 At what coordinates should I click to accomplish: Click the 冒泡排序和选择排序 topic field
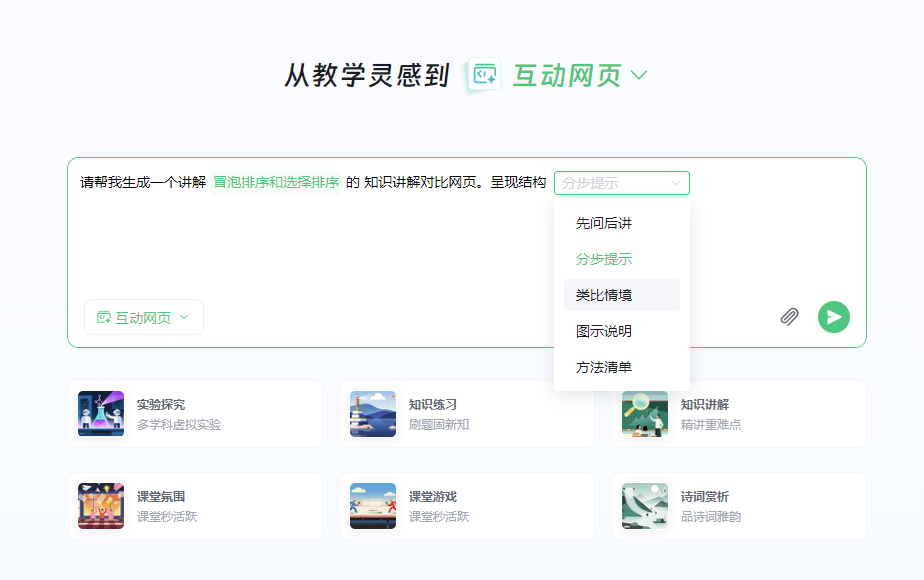point(276,182)
